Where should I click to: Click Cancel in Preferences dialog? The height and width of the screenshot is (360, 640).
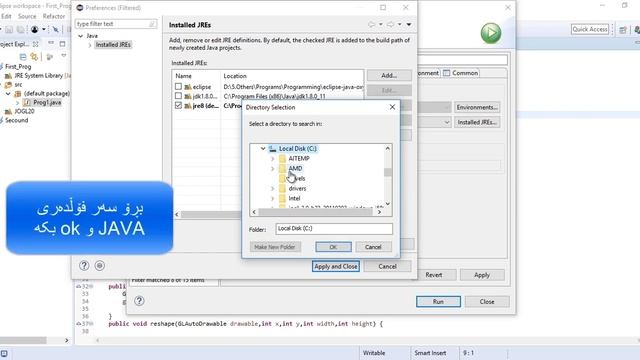coord(387,266)
